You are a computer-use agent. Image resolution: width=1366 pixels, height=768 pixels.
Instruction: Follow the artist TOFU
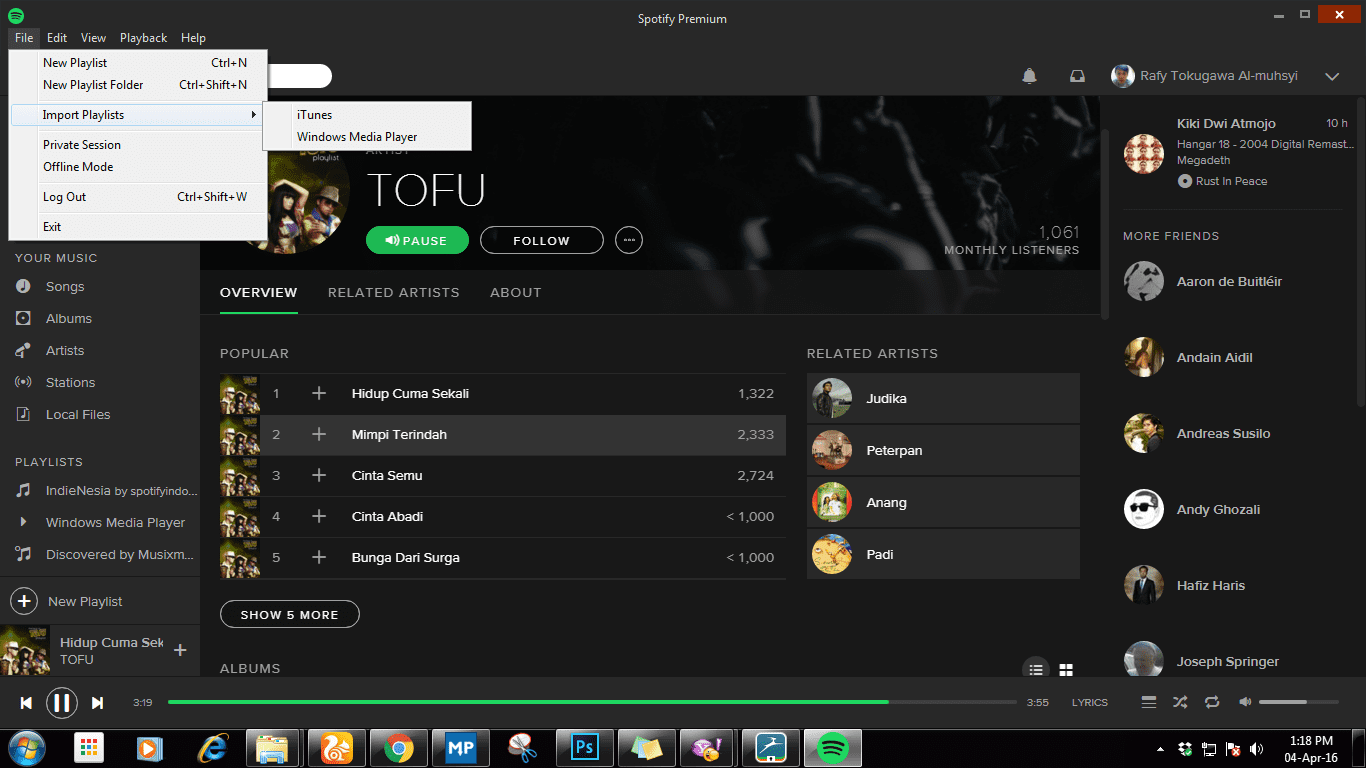(541, 240)
